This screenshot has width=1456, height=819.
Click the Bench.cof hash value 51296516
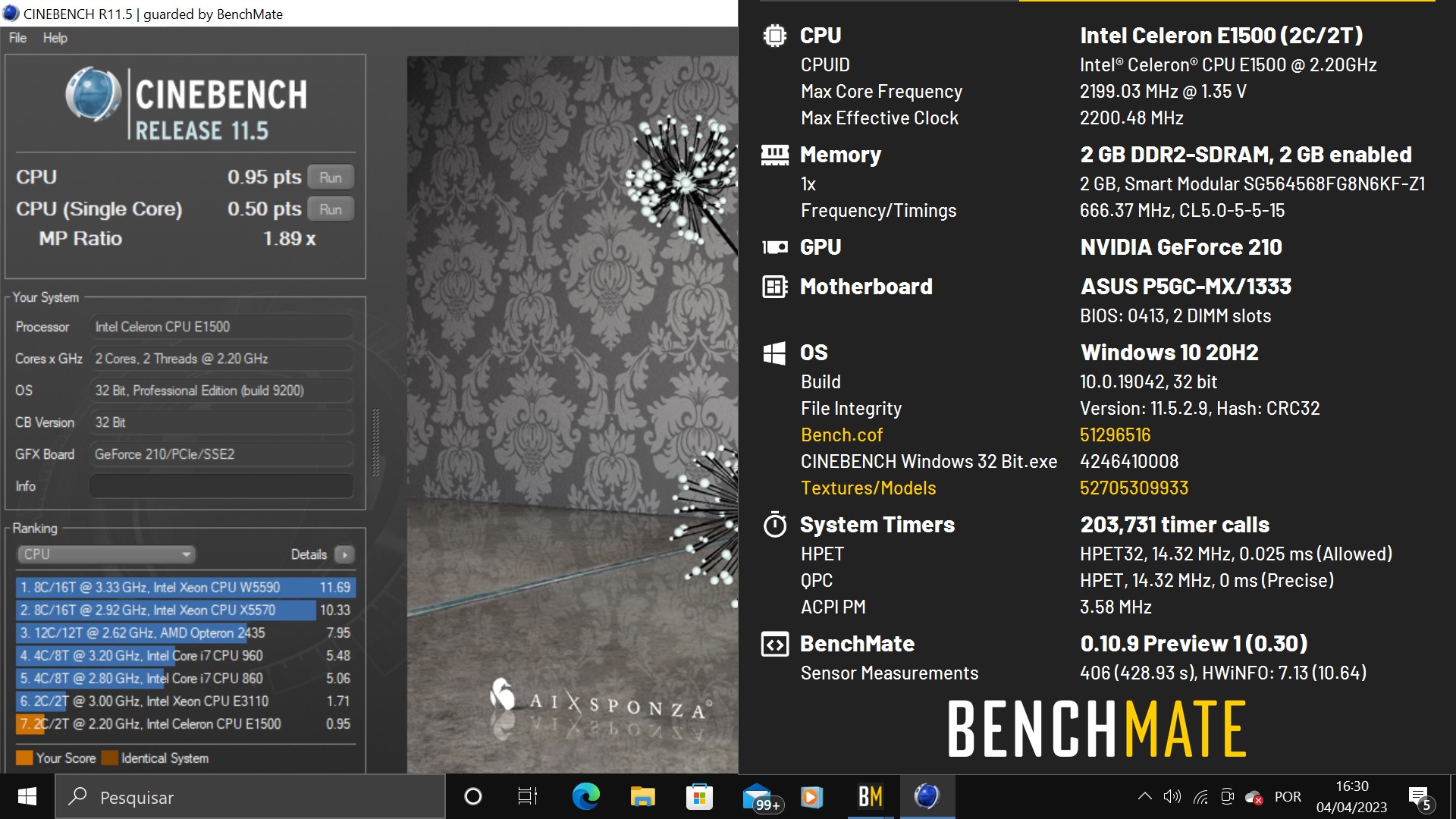(x=1115, y=435)
